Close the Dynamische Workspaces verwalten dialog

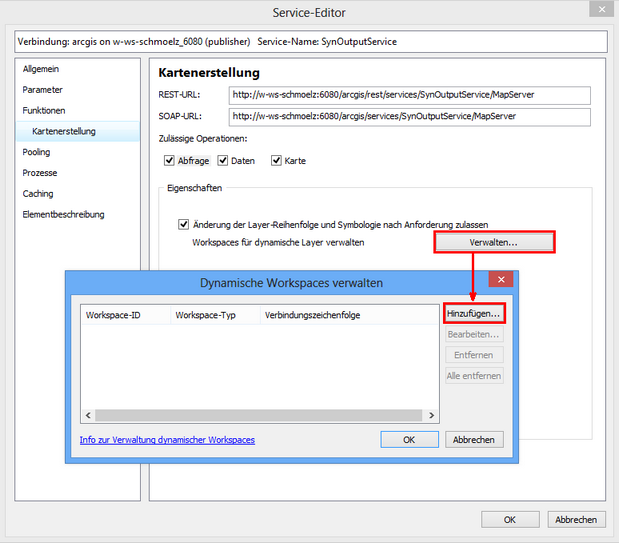(501, 280)
